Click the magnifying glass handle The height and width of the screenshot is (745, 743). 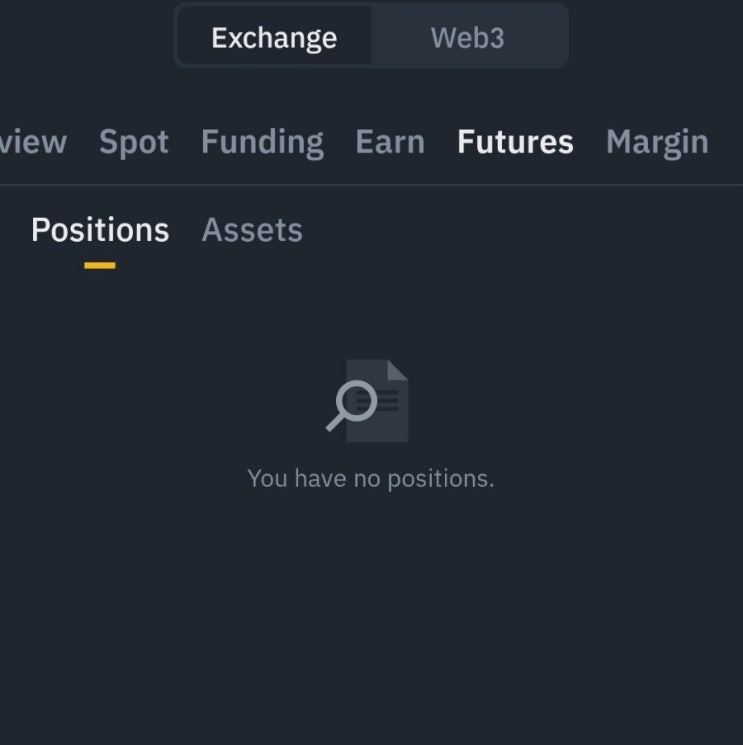(x=334, y=424)
